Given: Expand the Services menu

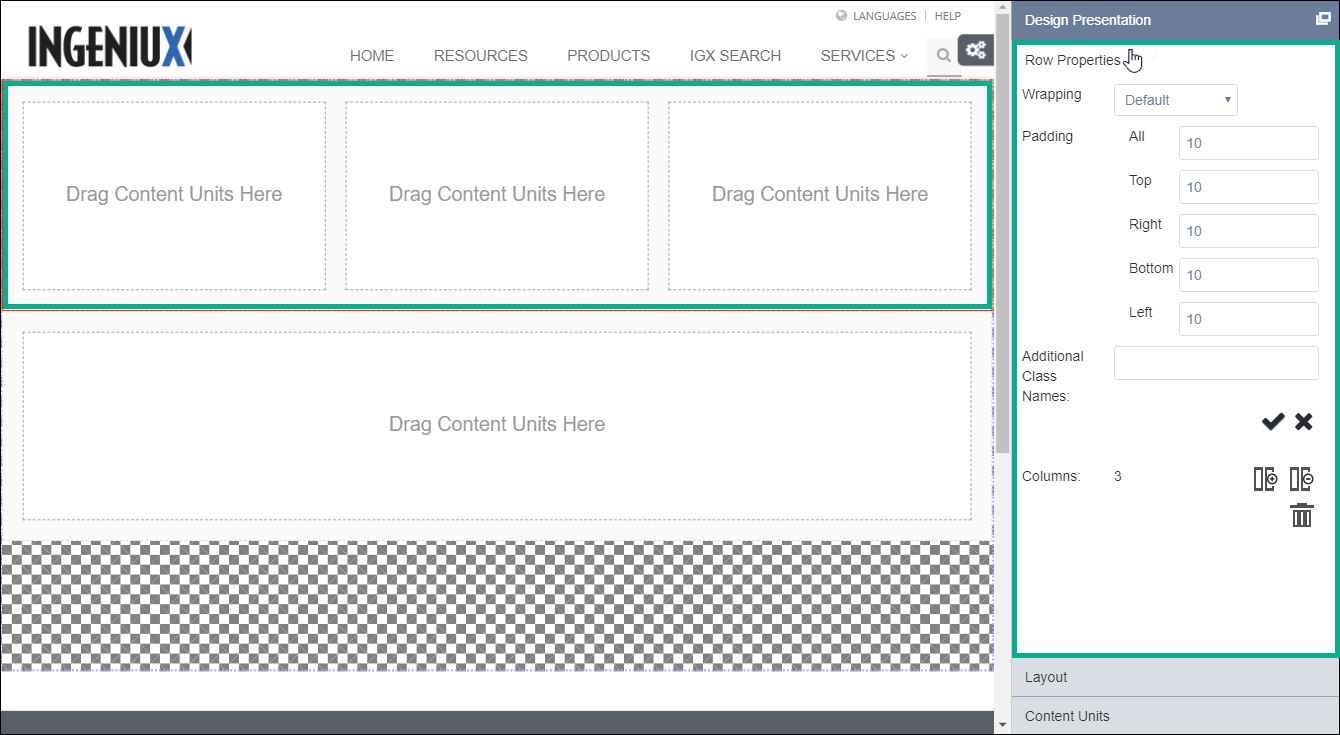Looking at the screenshot, I should pyautogui.click(x=864, y=56).
